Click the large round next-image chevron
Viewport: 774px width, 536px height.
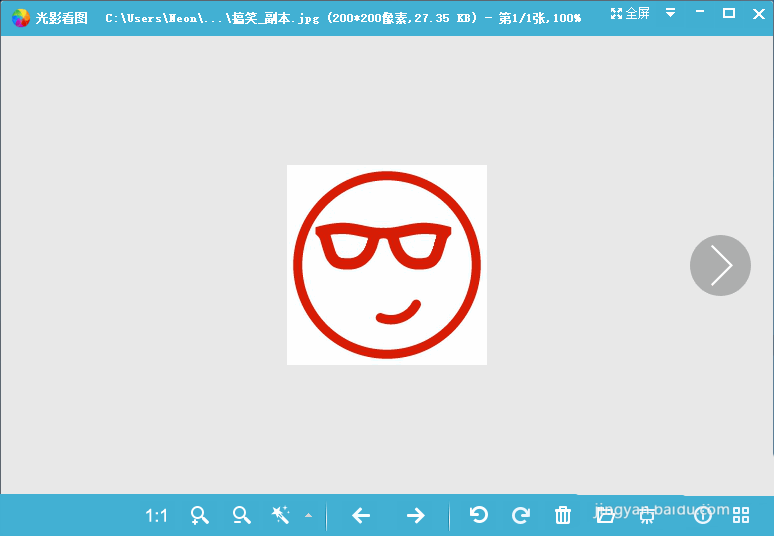pos(720,266)
